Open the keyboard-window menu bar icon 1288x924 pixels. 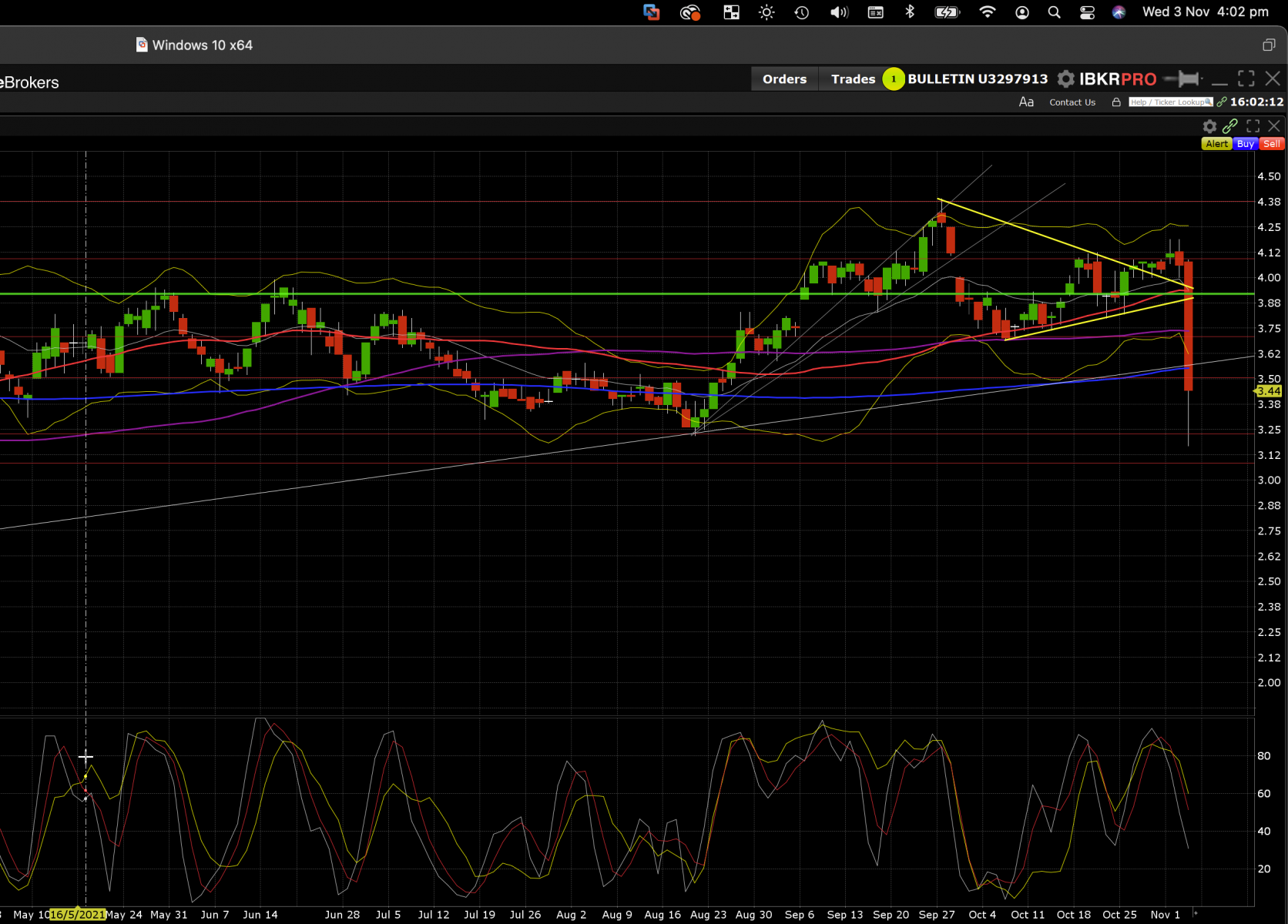(876, 12)
